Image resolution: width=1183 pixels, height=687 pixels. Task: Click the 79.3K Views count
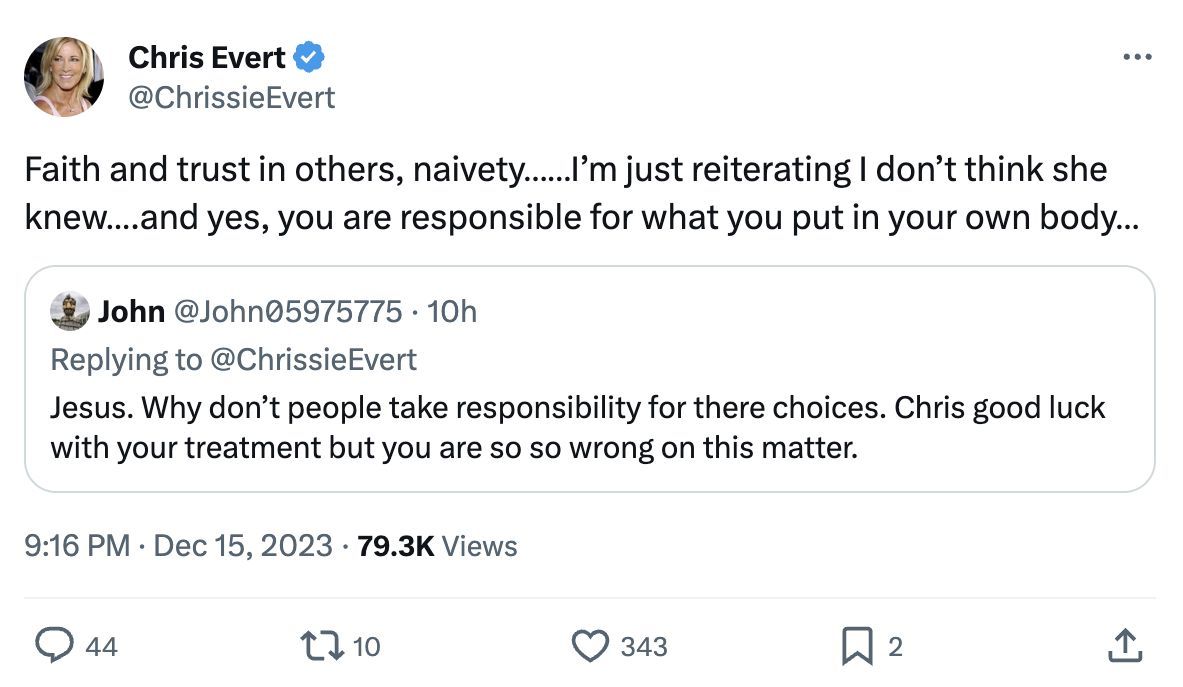pyautogui.click(x=437, y=546)
